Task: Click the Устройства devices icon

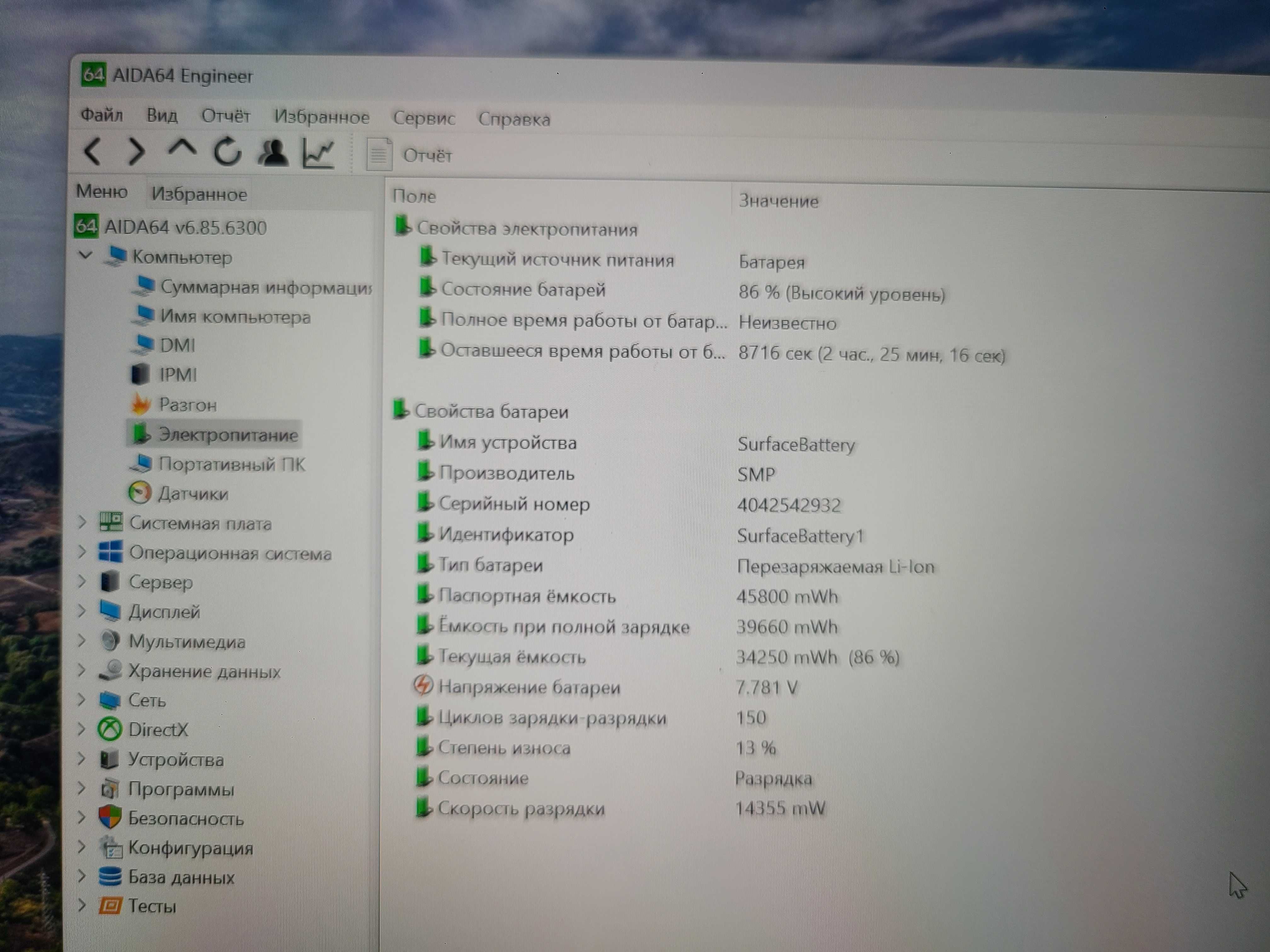Action: 109,759
